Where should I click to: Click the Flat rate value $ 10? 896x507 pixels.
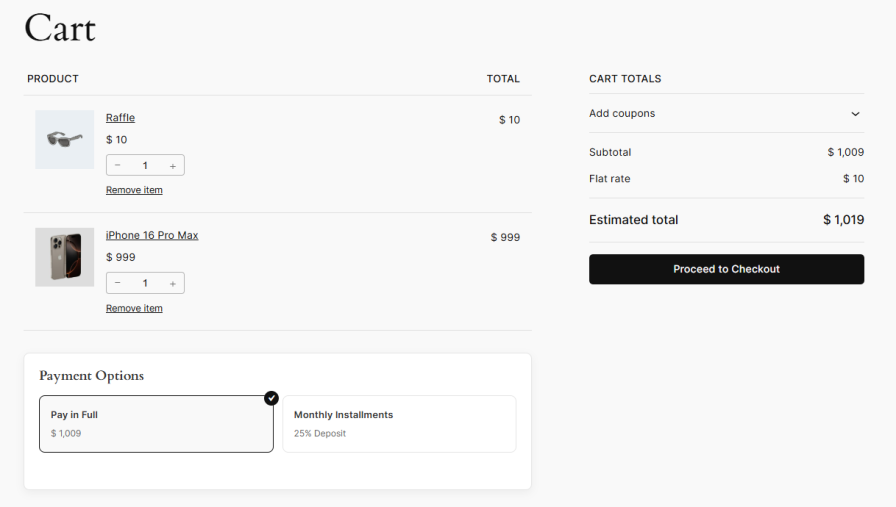coord(853,178)
